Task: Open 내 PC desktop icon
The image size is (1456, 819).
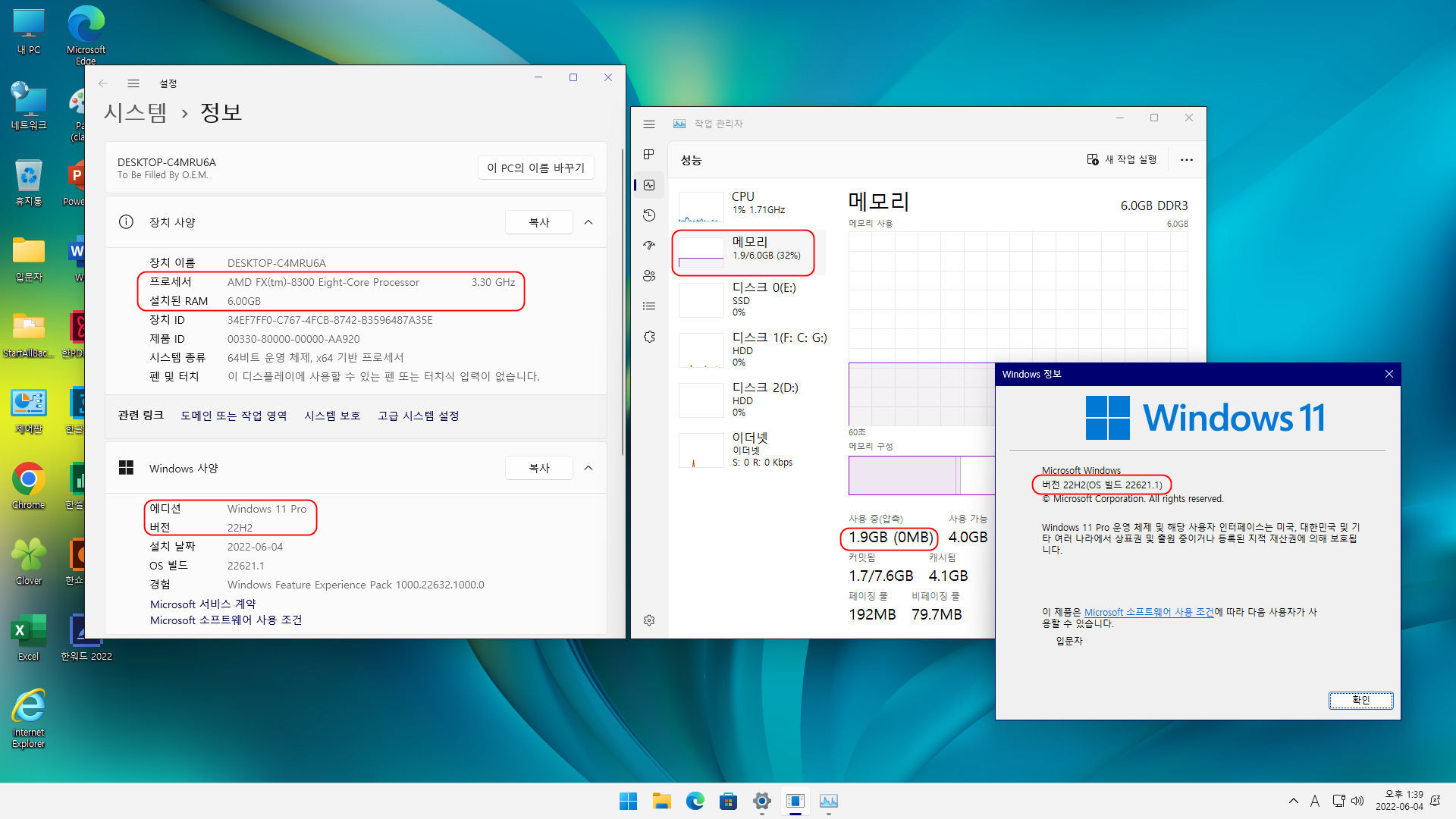Action: pos(29,32)
